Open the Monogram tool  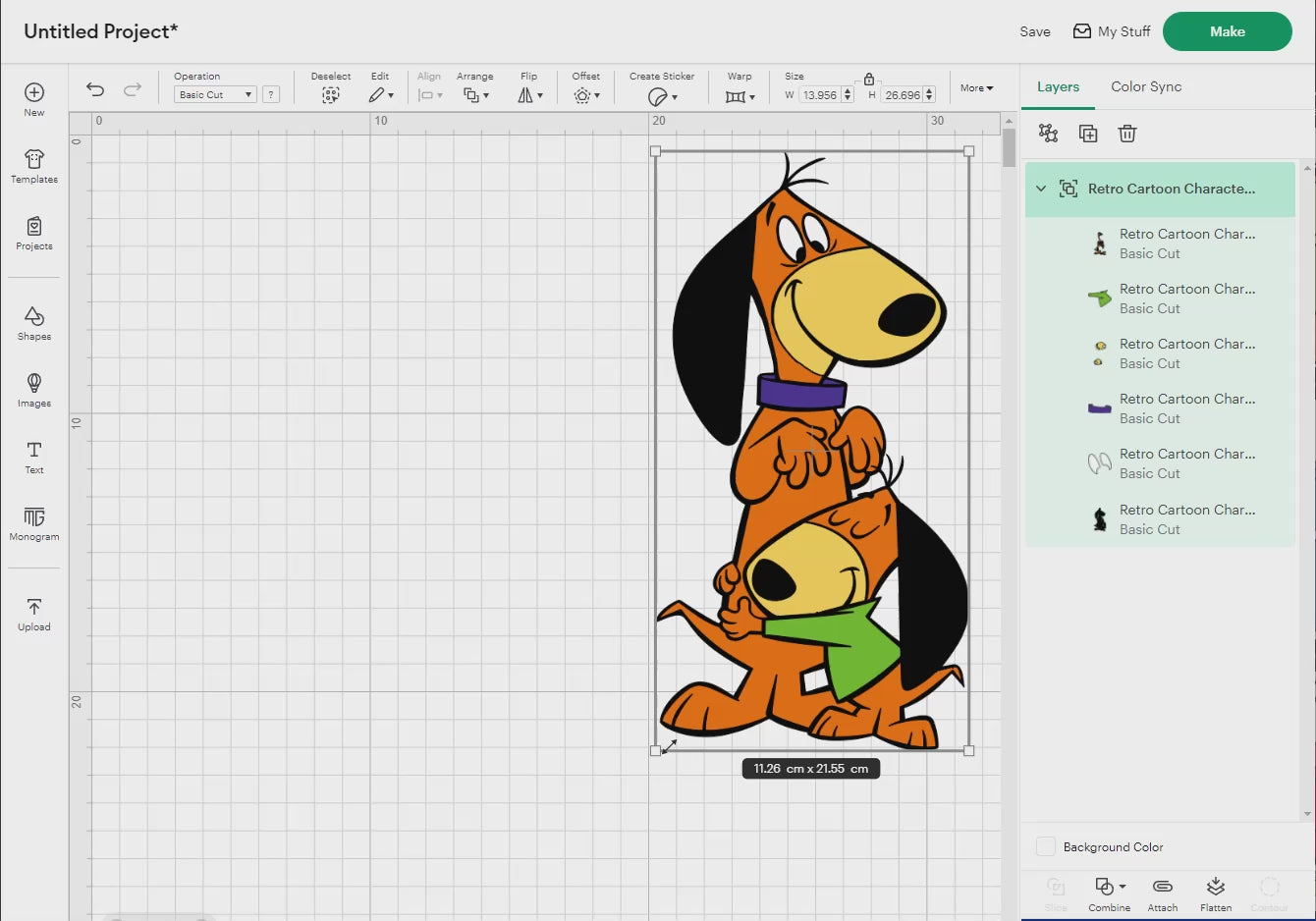point(34,523)
